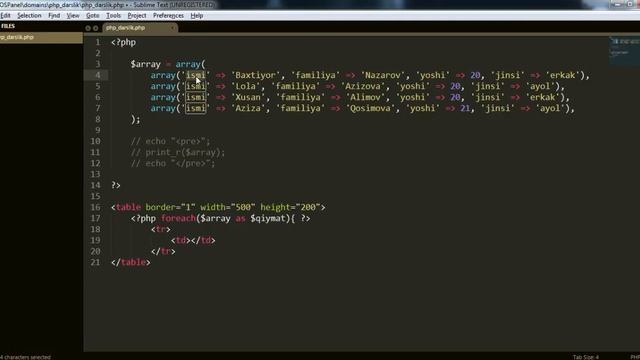Screen dimensions: 640x360
Task: Click the surname 'Alimov' on line 6
Action: click(366, 97)
